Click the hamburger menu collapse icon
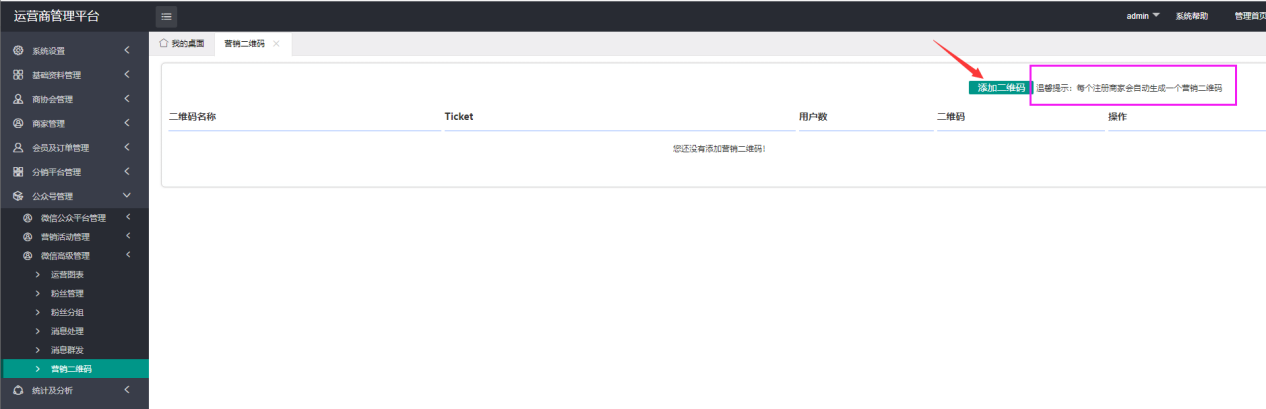1266x409 pixels. point(166,16)
